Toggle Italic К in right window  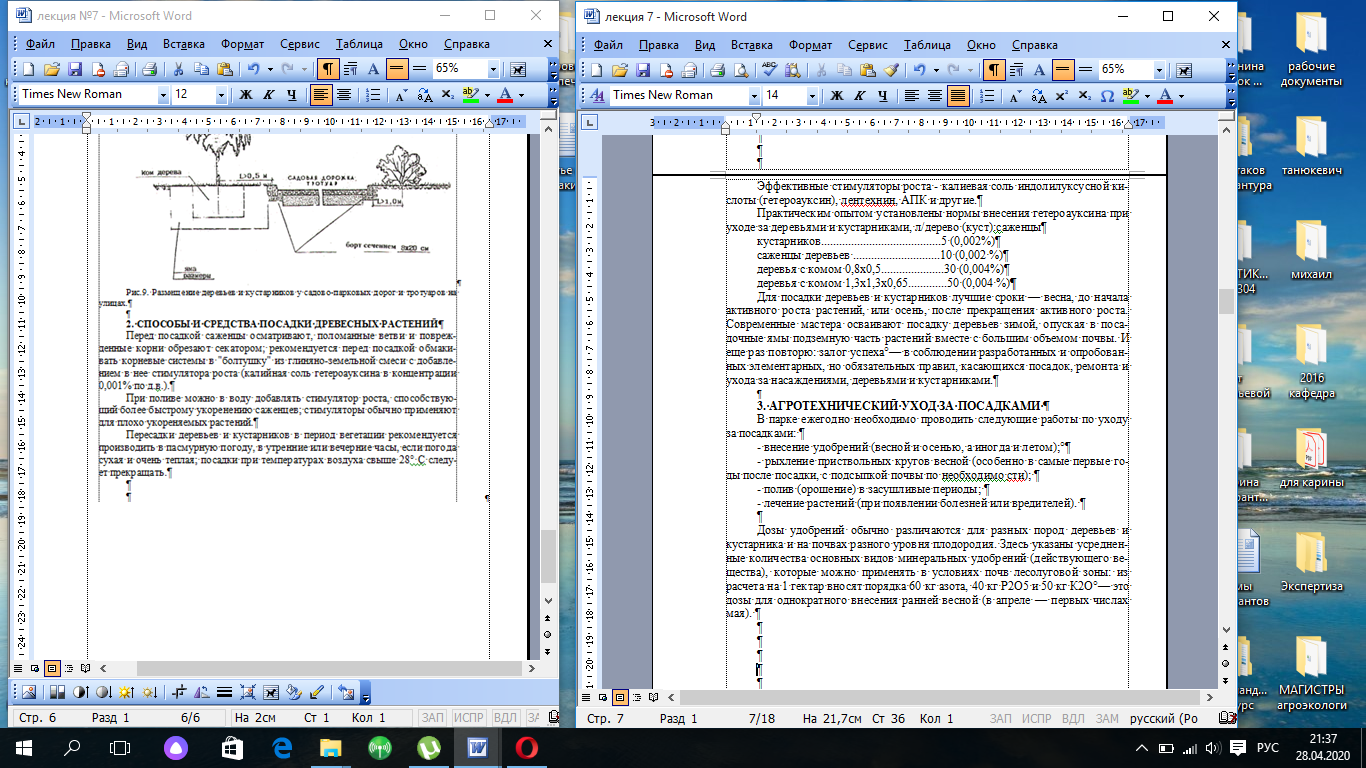[x=858, y=96]
